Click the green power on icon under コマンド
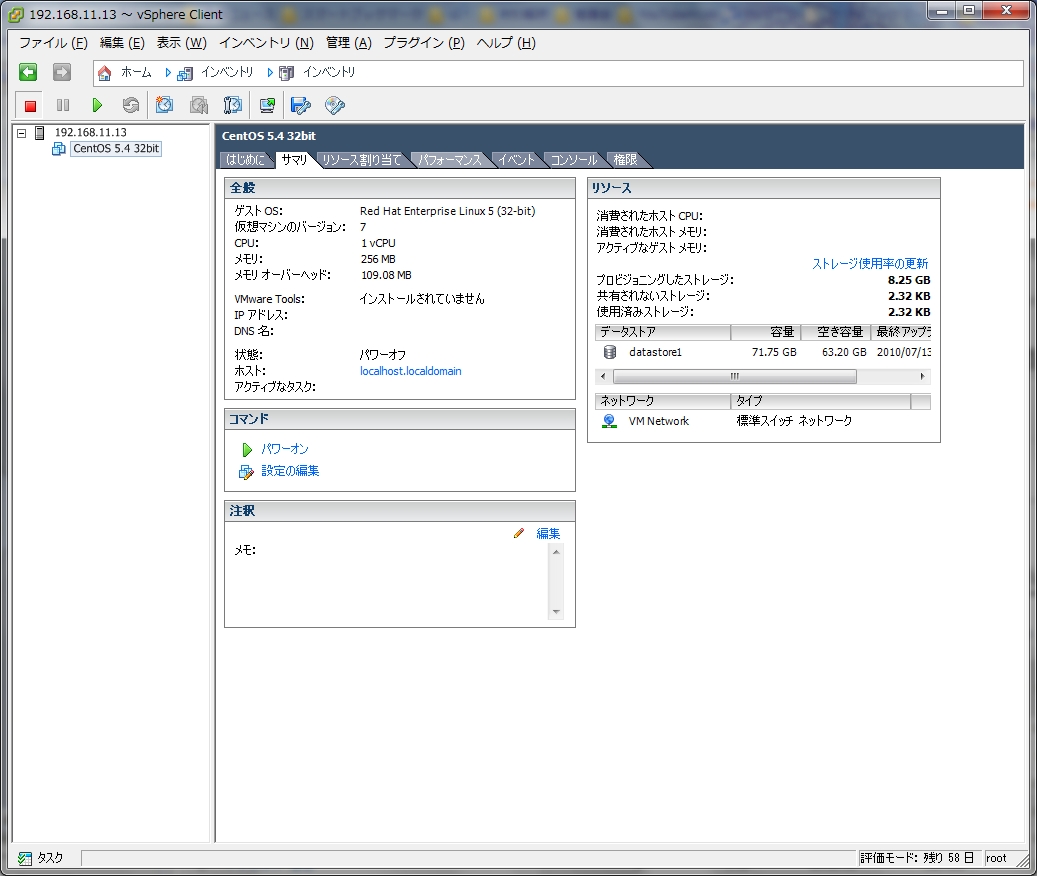This screenshot has height=876, width=1037. [247, 450]
